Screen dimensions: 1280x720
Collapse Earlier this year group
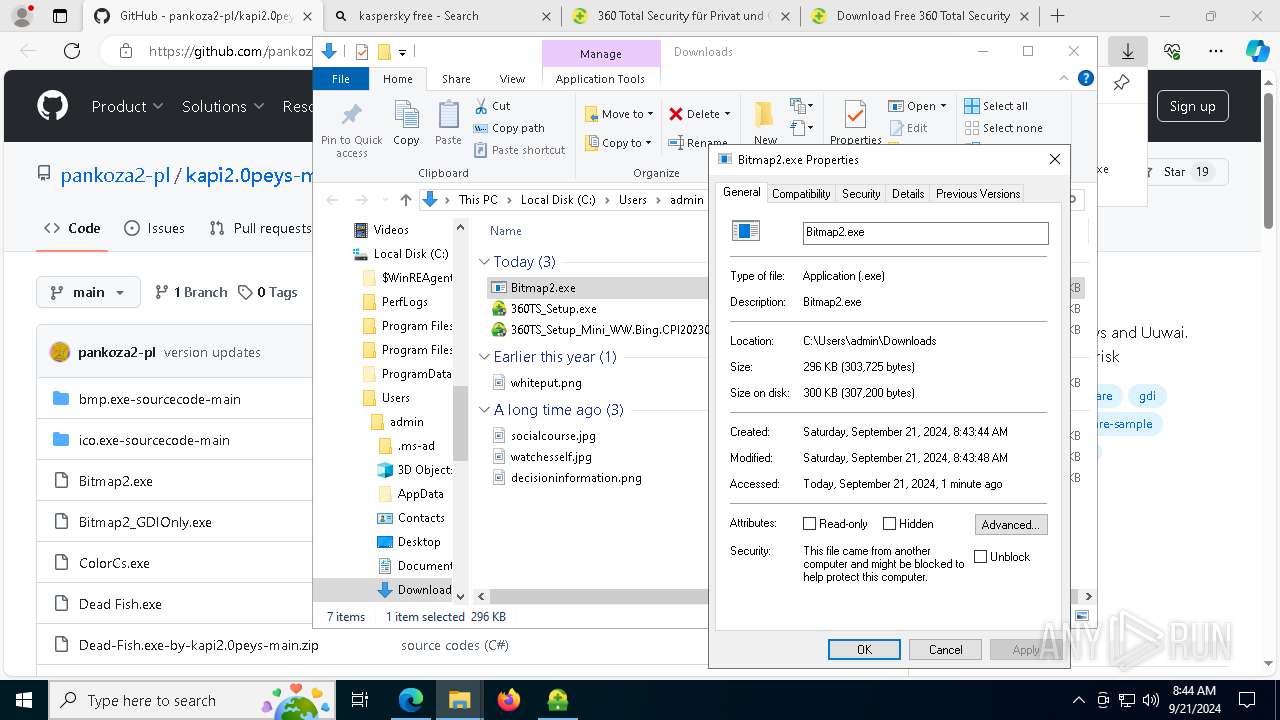pos(485,357)
